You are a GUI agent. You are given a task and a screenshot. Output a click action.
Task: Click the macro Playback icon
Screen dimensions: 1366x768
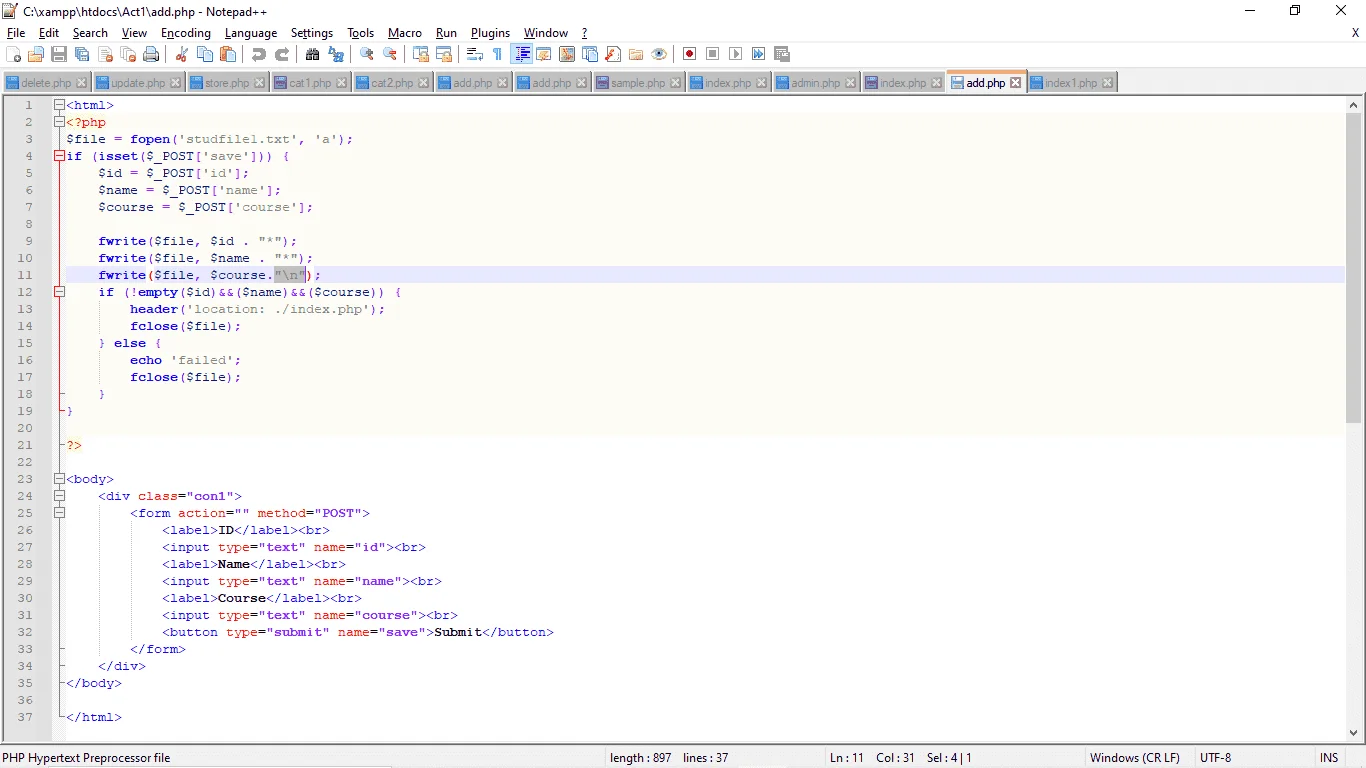click(736, 54)
